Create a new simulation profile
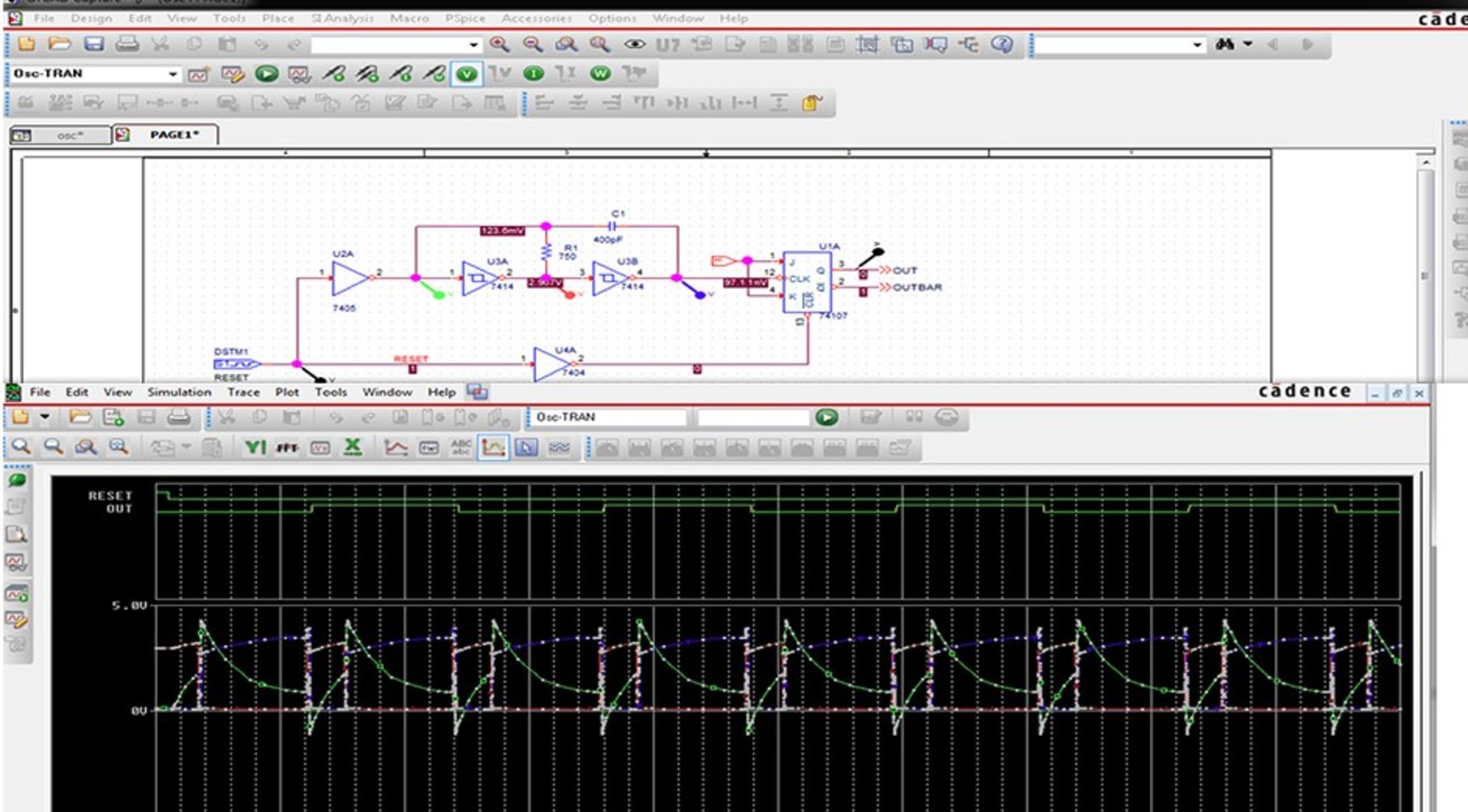Screen dimensions: 1468x812 198,74
